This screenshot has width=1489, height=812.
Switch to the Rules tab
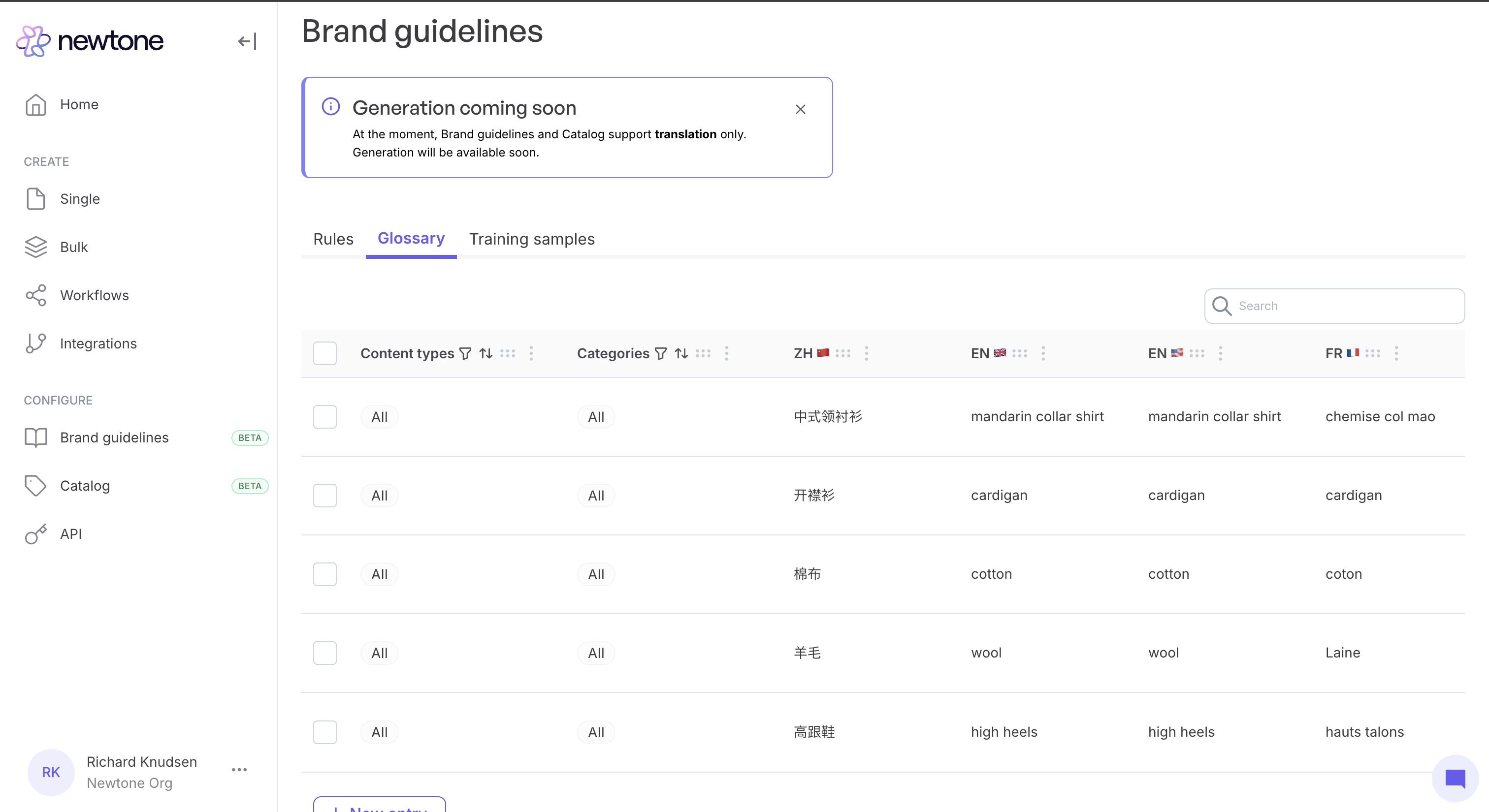333,239
